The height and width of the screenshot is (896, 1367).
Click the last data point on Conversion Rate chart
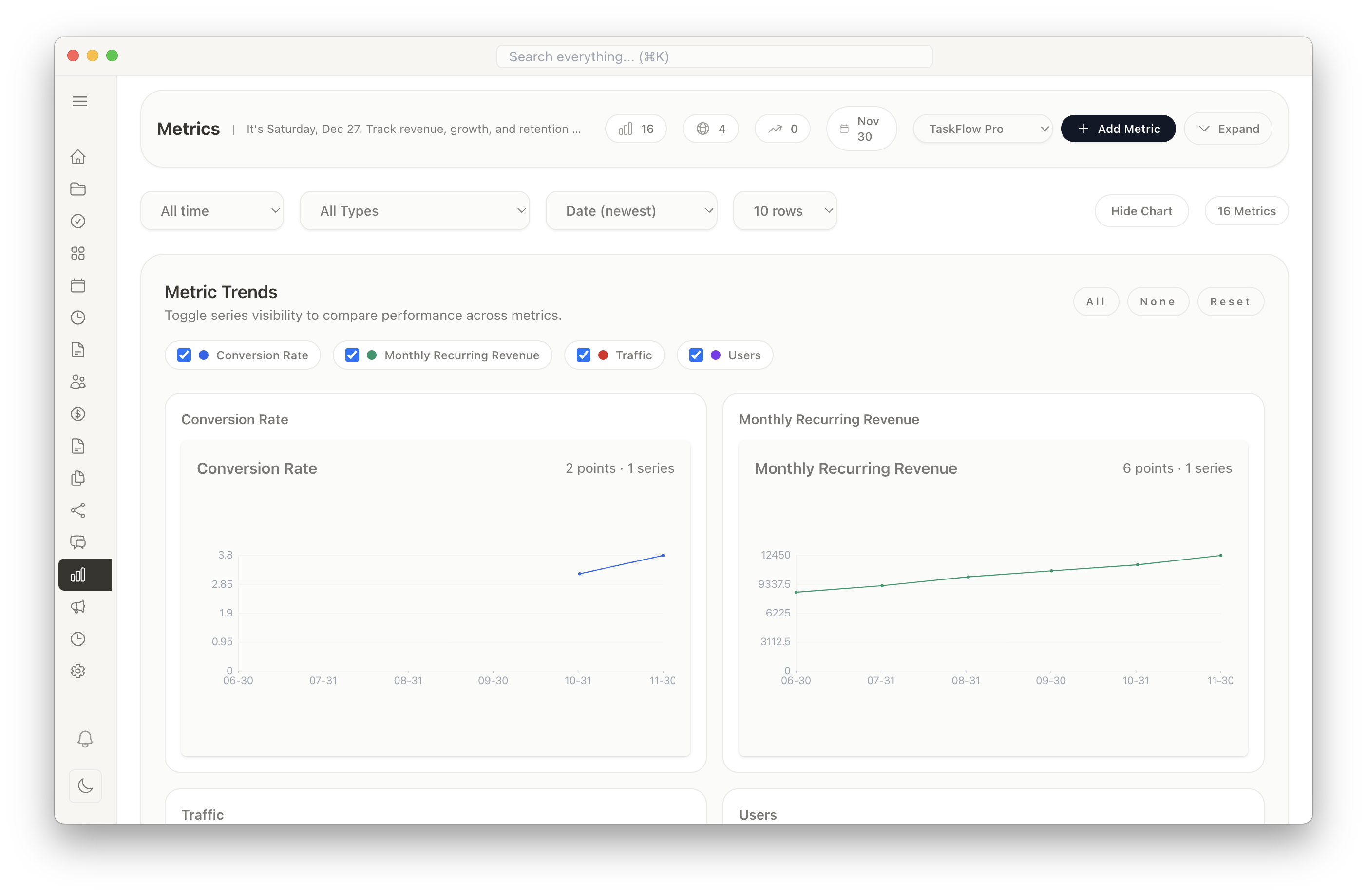(x=663, y=556)
